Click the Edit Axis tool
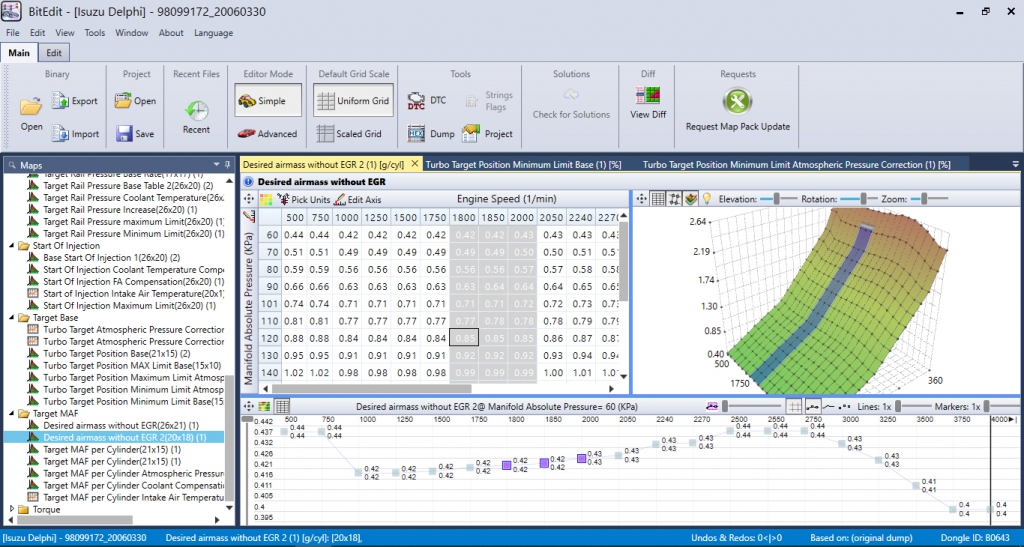The image size is (1024, 547). coord(357,199)
